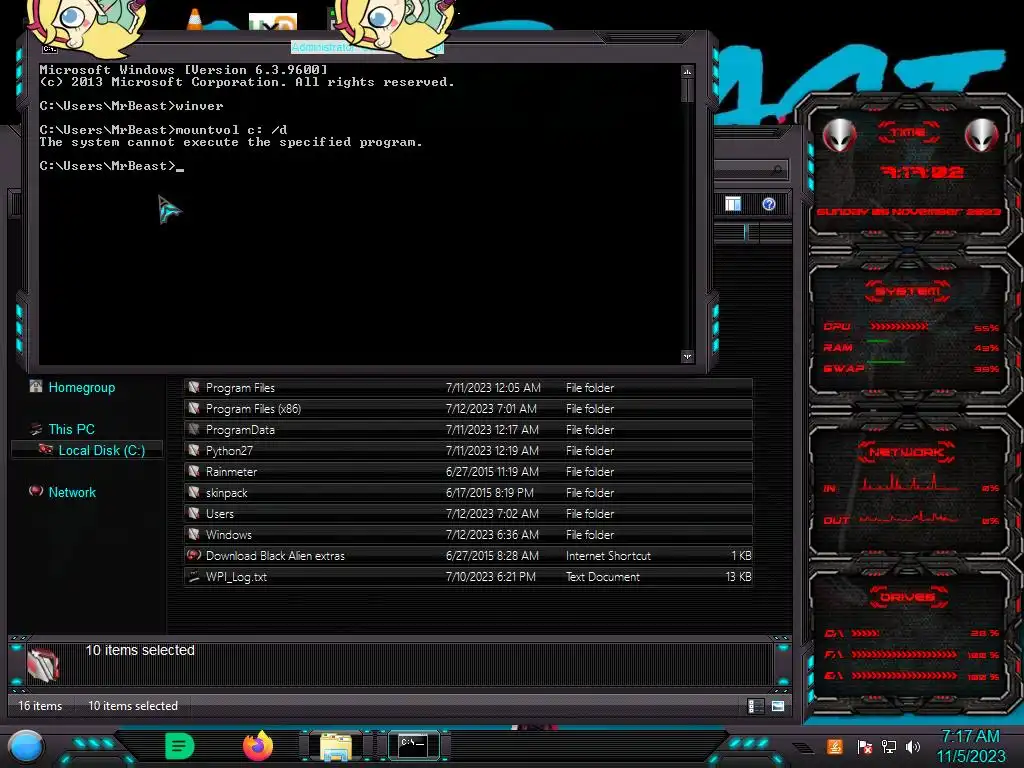Click the RAM usage bar
Screen dimensions: 1024x768
click(878, 342)
